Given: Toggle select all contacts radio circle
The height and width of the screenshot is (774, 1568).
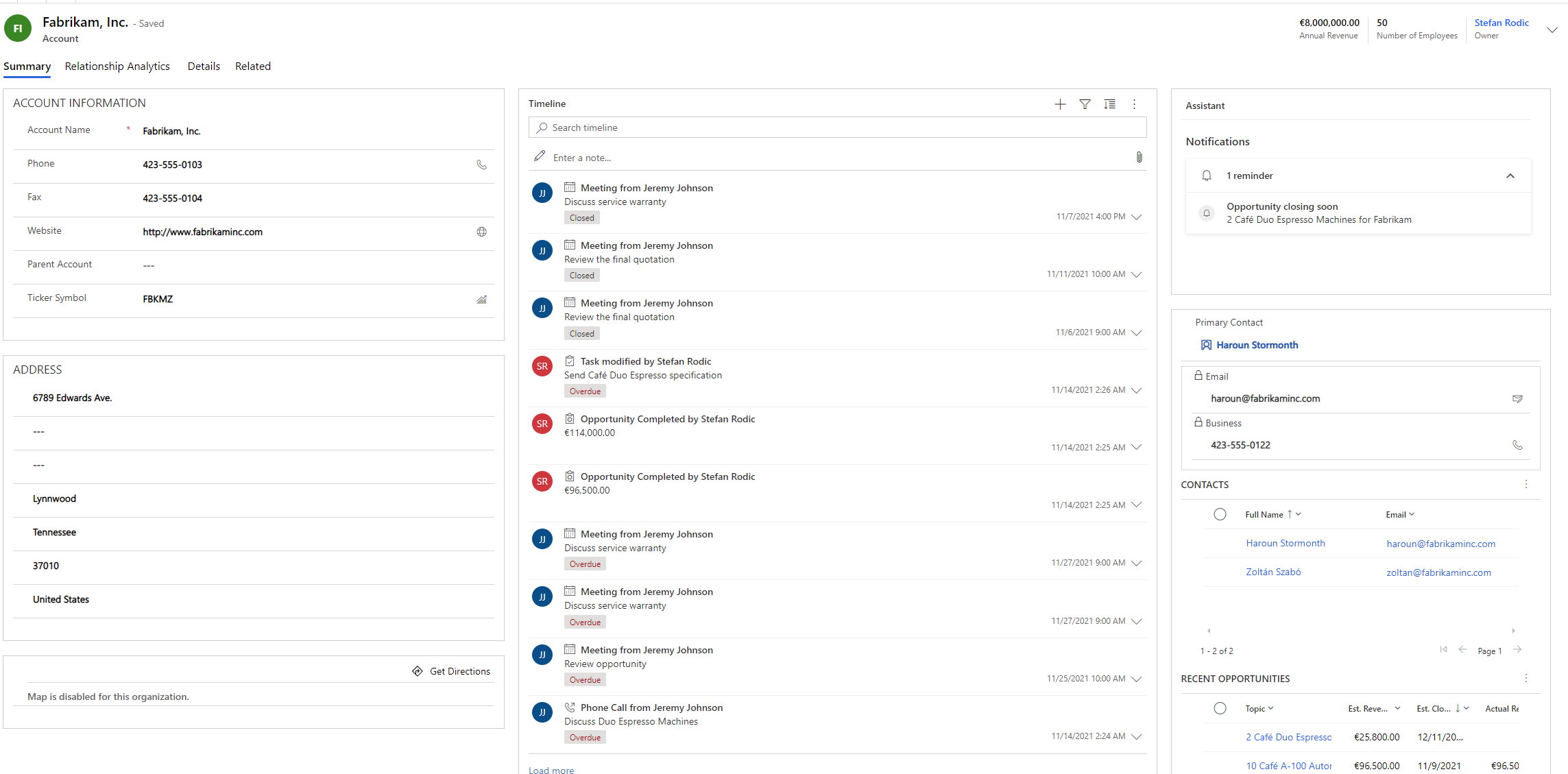Looking at the screenshot, I should 1220,514.
